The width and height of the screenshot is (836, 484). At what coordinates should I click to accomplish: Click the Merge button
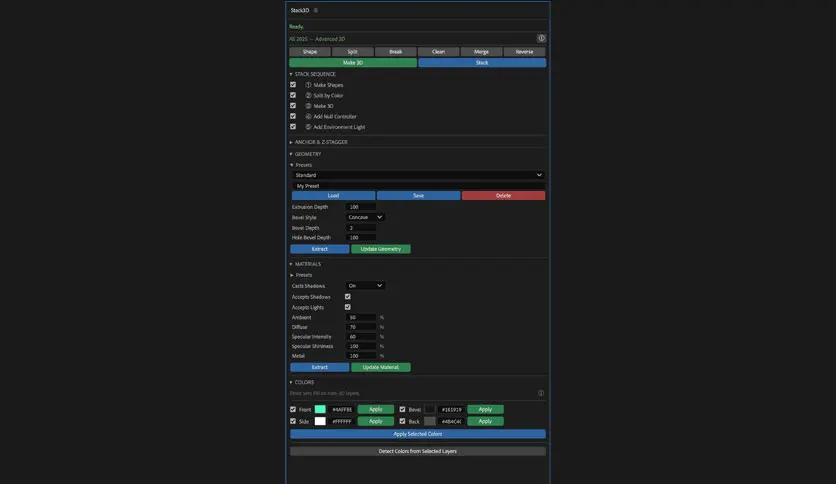481,52
